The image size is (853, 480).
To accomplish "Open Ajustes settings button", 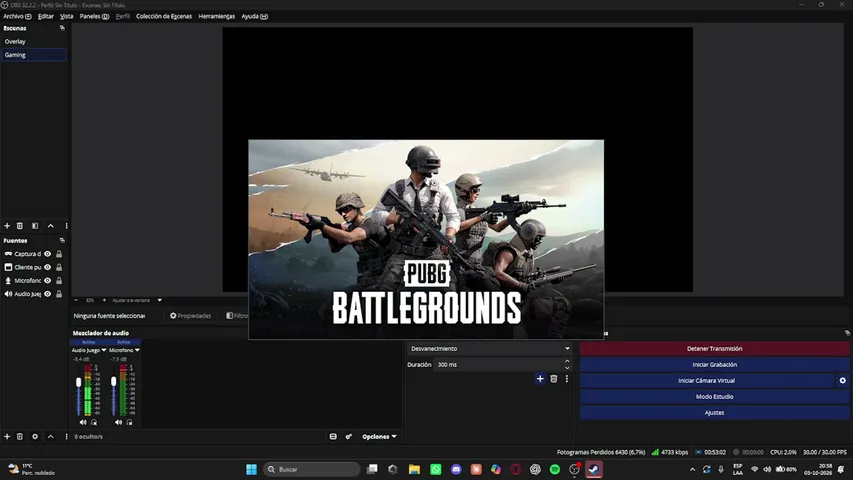I will coord(714,413).
